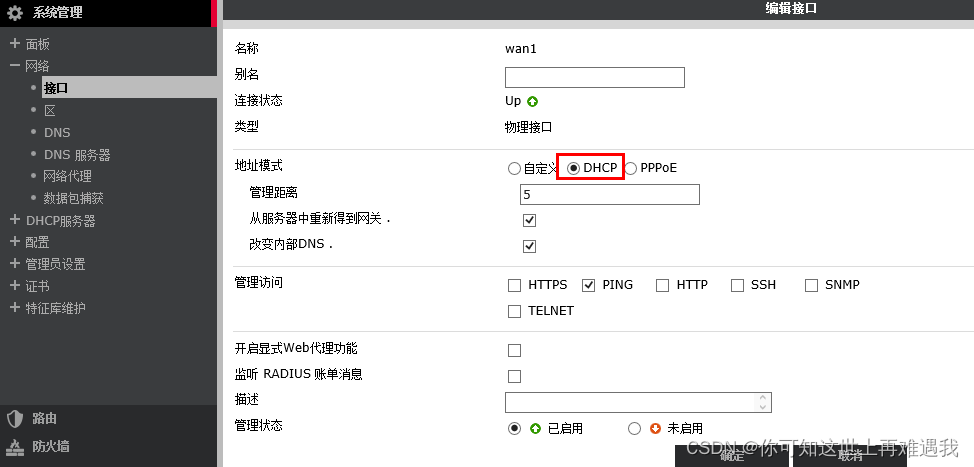Click the 防火墙 icon in sidebar
The height and width of the screenshot is (467, 974).
pos(14,447)
